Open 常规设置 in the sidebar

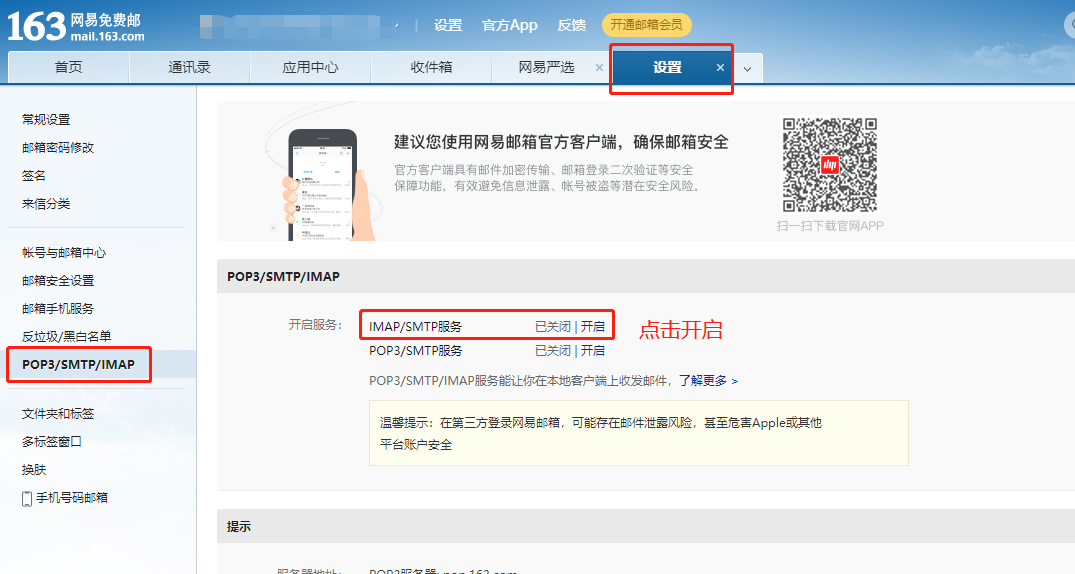coord(46,119)
